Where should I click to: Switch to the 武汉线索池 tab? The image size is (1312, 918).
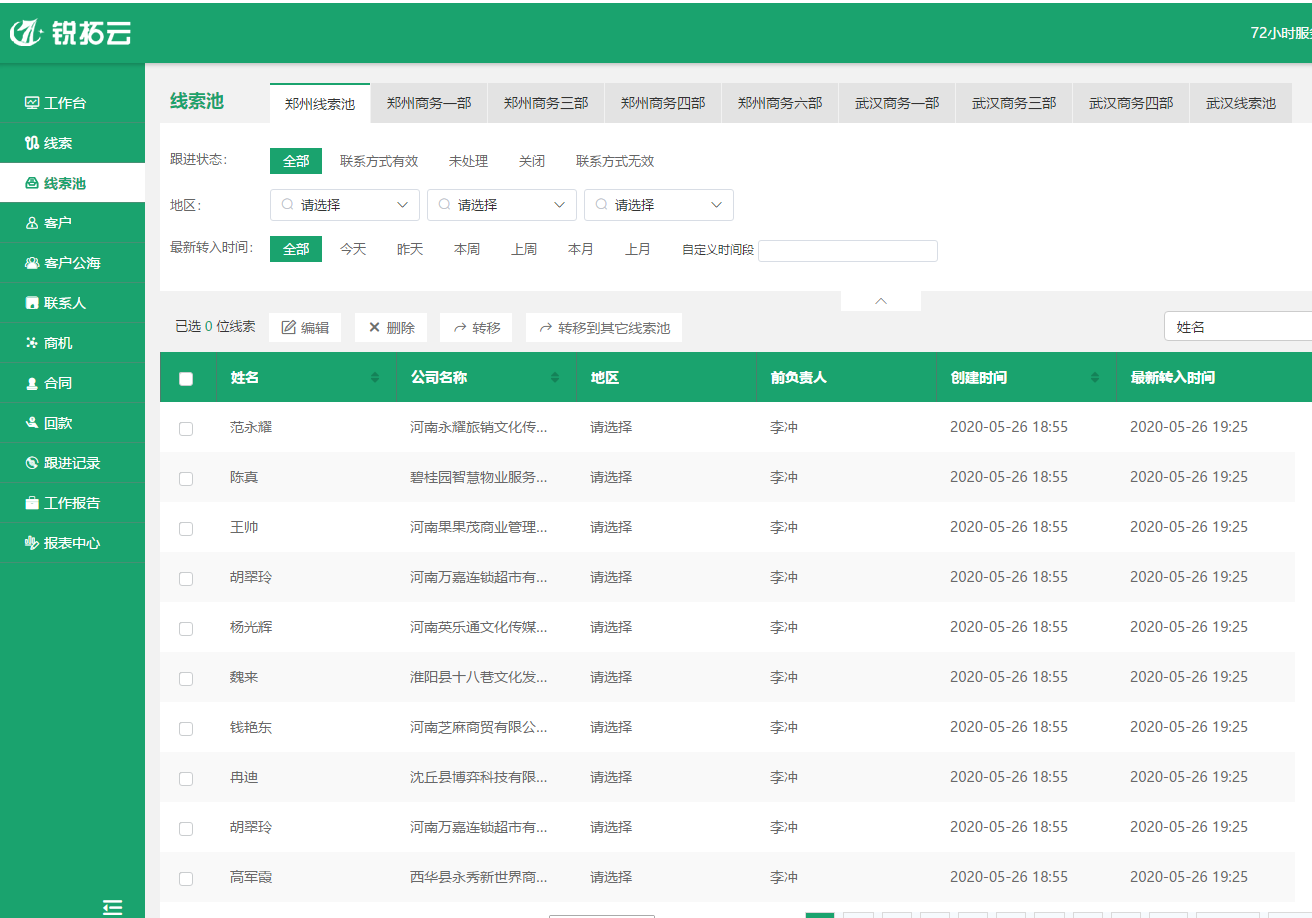tap(1241, 103)
